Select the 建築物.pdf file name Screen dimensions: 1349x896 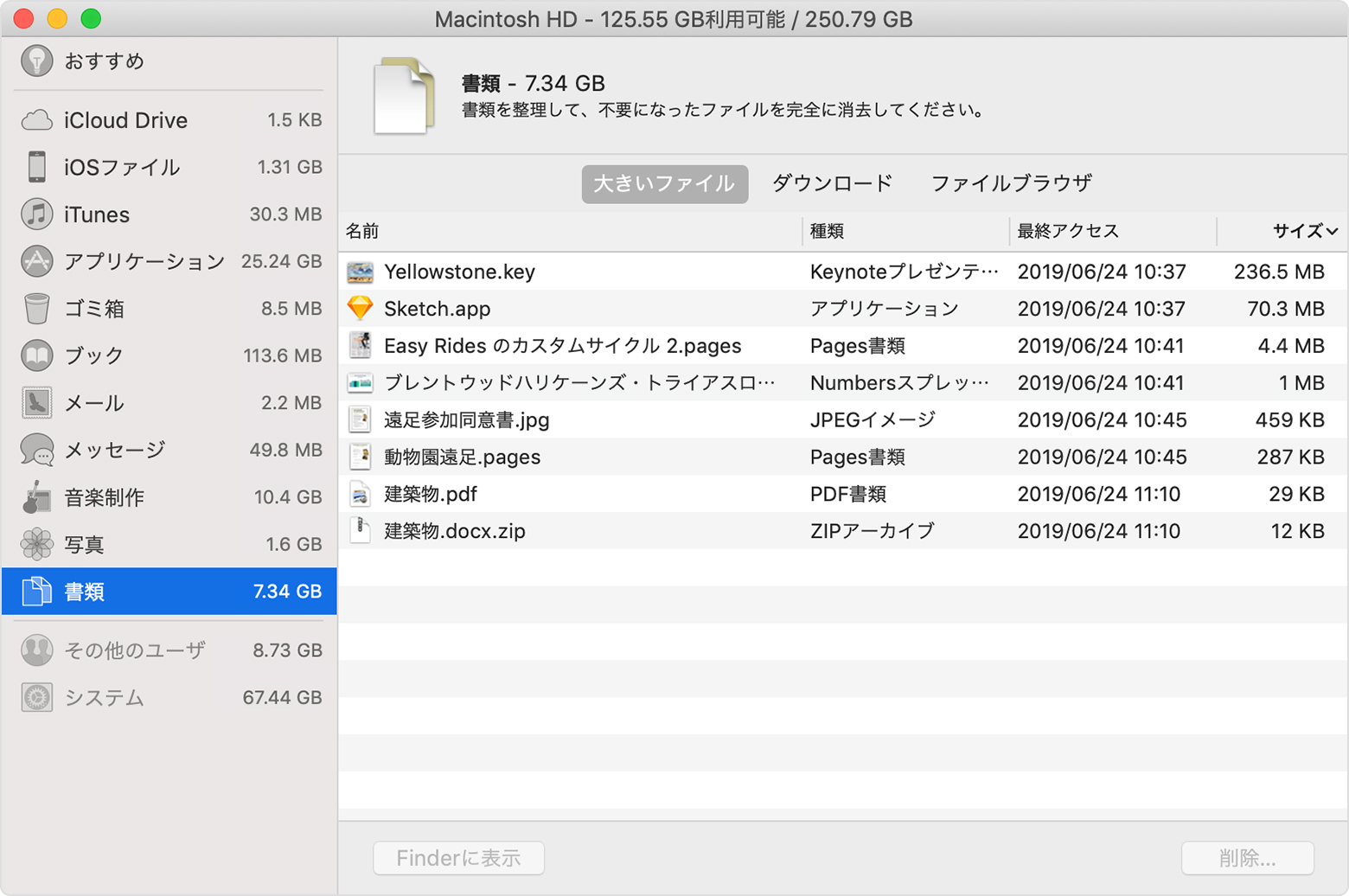[430, 494]
